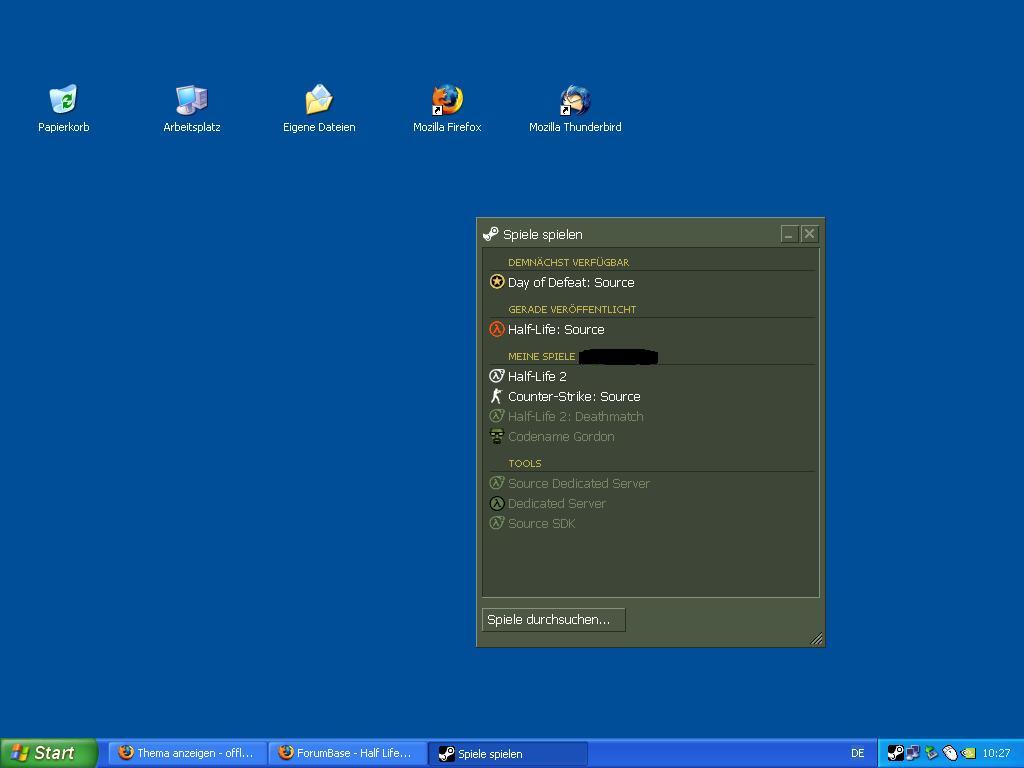Select Counter-Strike: Source game entry
Screen dimensions: 1024x768
[x=574, y=396]
